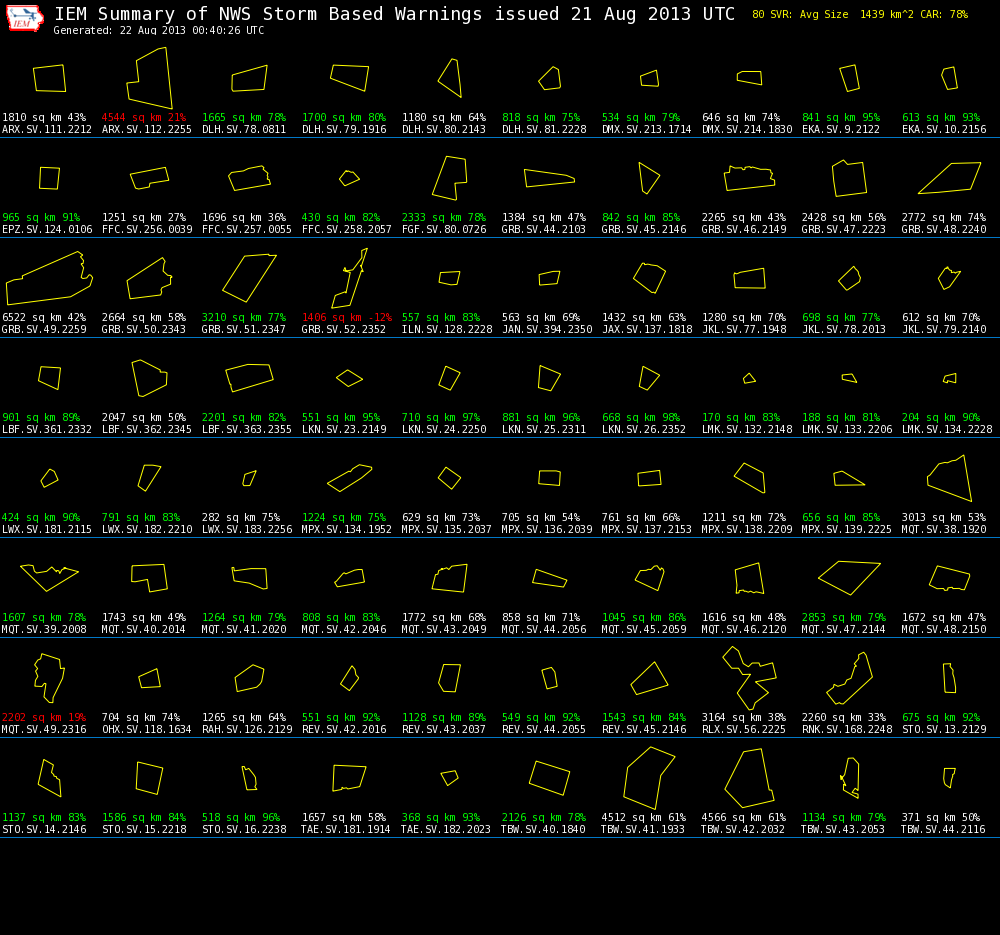The image size is (1000, 935).
Task: Click the STO.SV.14.2146 polygon
Action: point(49,777)
